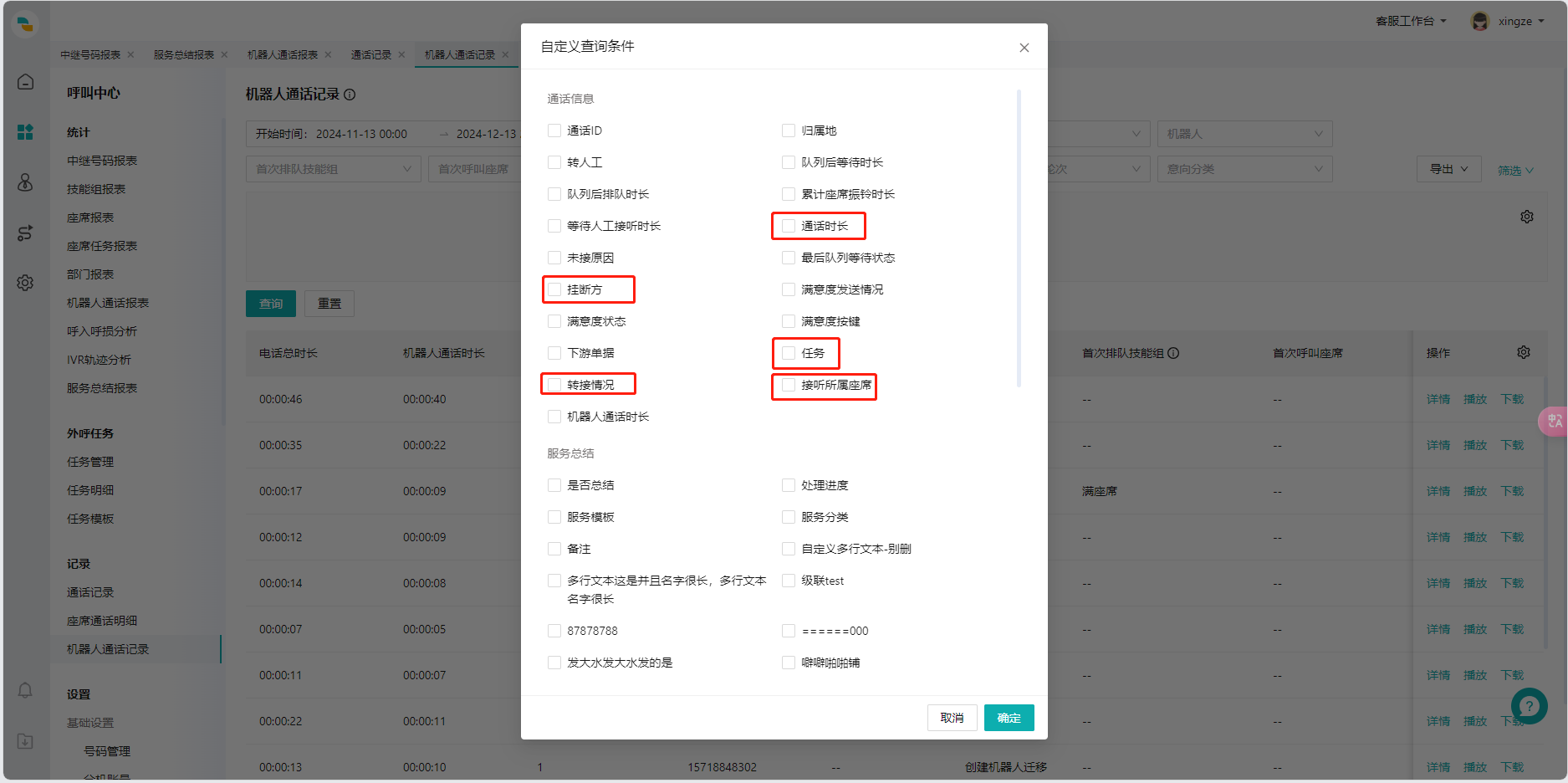Open the notification bell icon in the sidebar
The width and height of the screenshot is (1568, 783).
pos(25,690)
